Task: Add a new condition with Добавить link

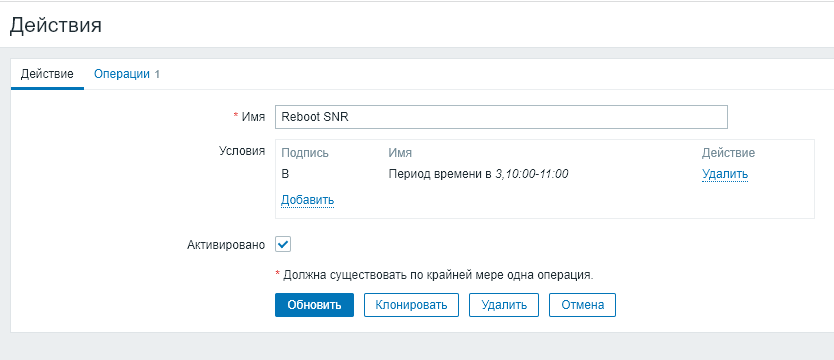Action: [x=307, y=200]
